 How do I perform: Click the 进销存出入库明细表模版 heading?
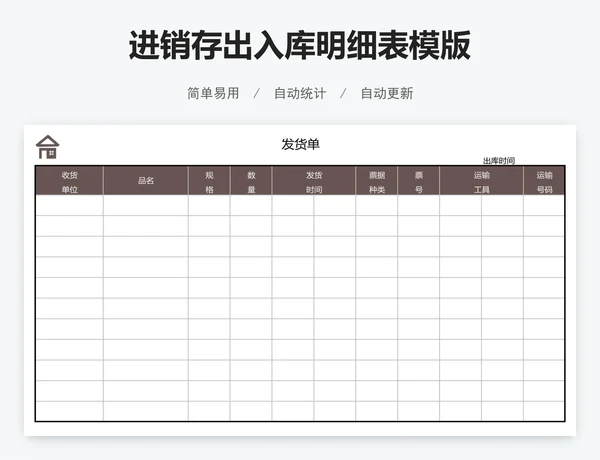(x=300, y=45)
